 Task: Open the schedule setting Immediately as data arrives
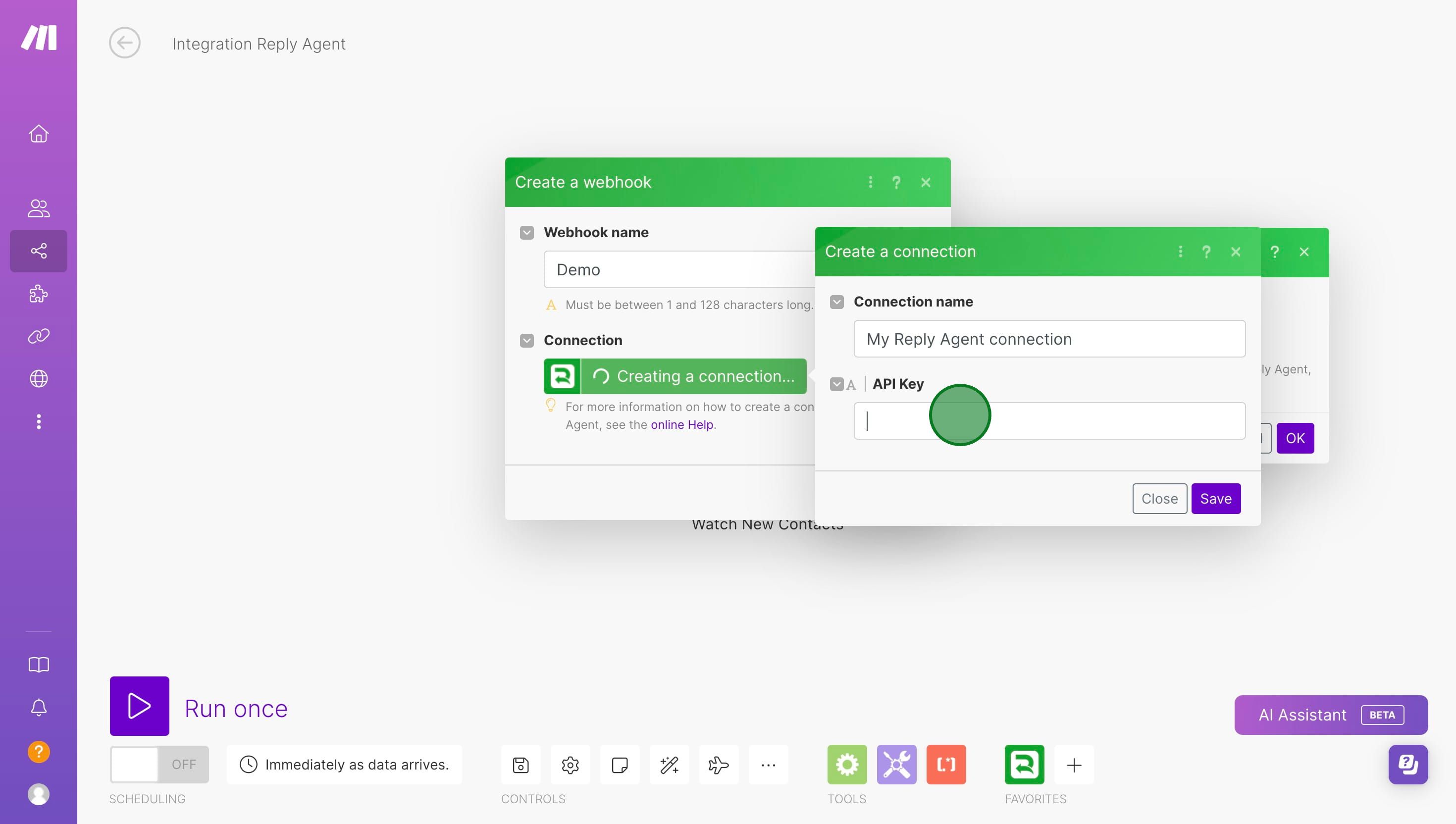[344, 765]
